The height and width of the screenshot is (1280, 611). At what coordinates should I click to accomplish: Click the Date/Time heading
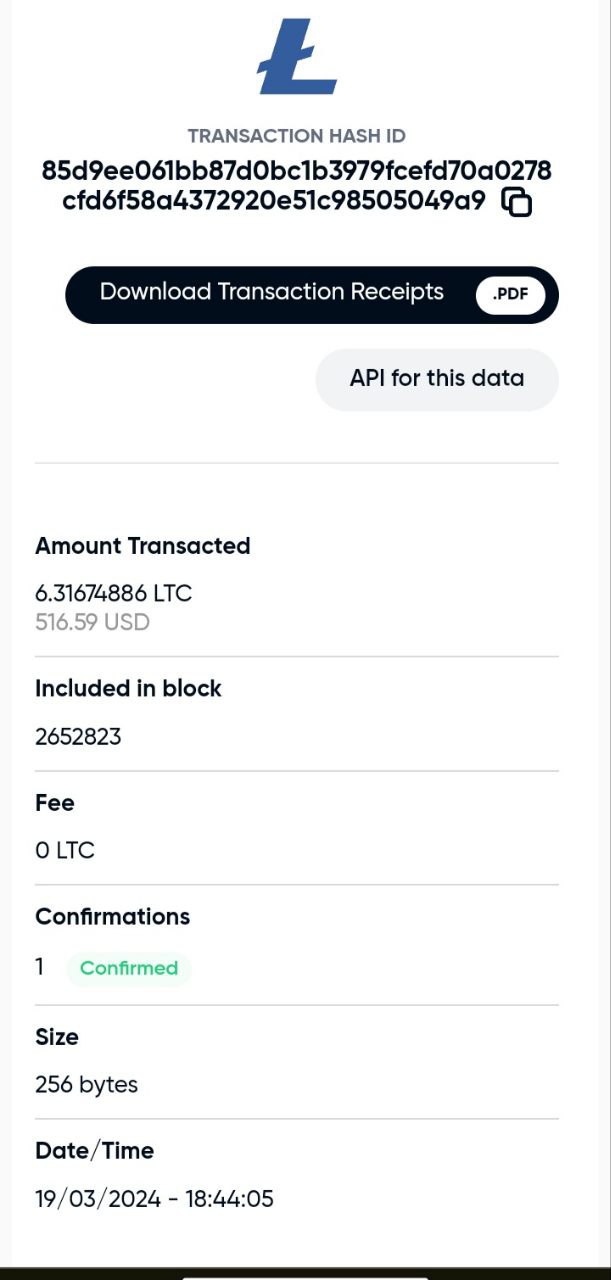click(x=94, y=1150)
